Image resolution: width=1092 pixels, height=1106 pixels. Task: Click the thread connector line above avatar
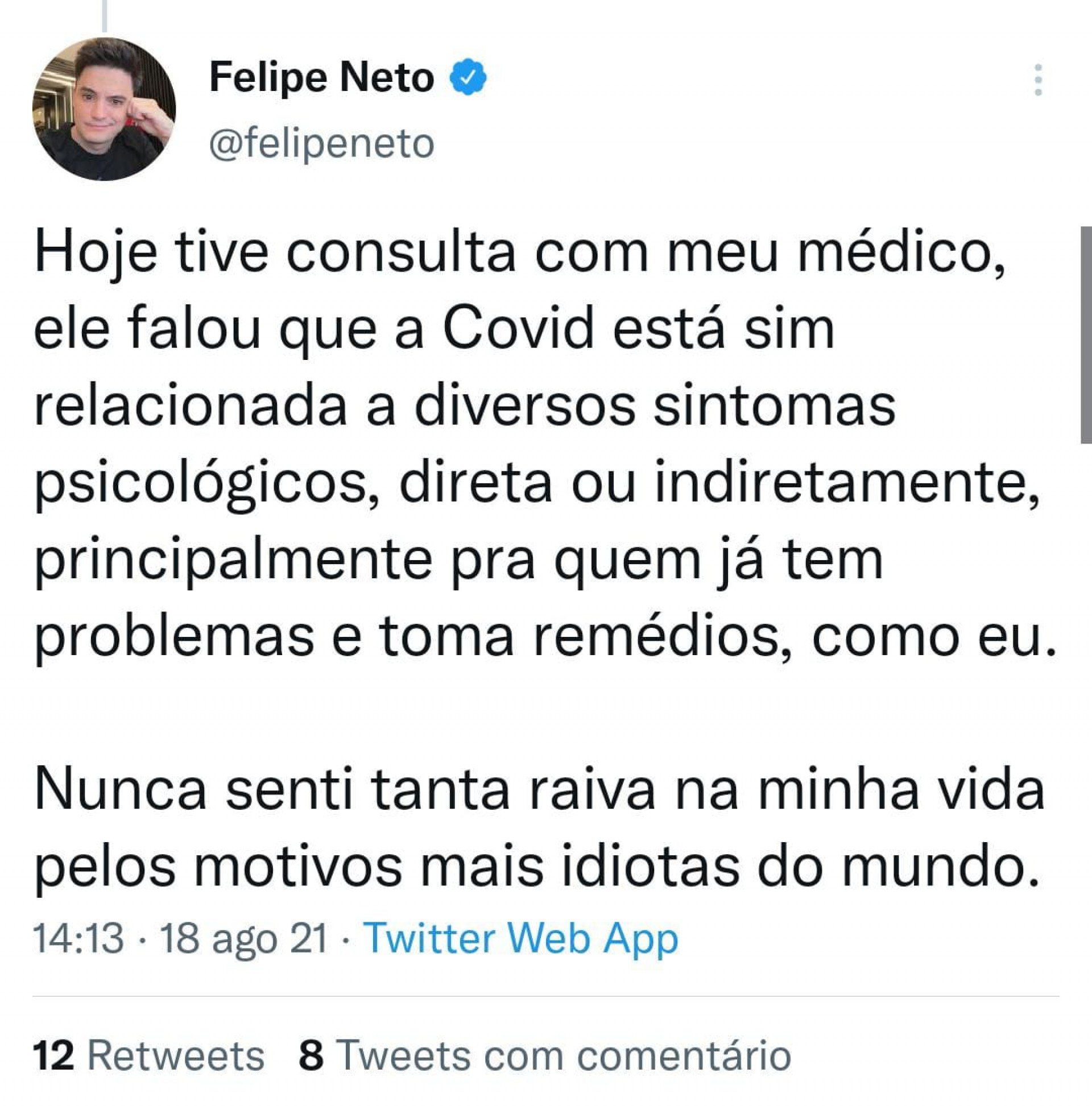click(104, 15)
